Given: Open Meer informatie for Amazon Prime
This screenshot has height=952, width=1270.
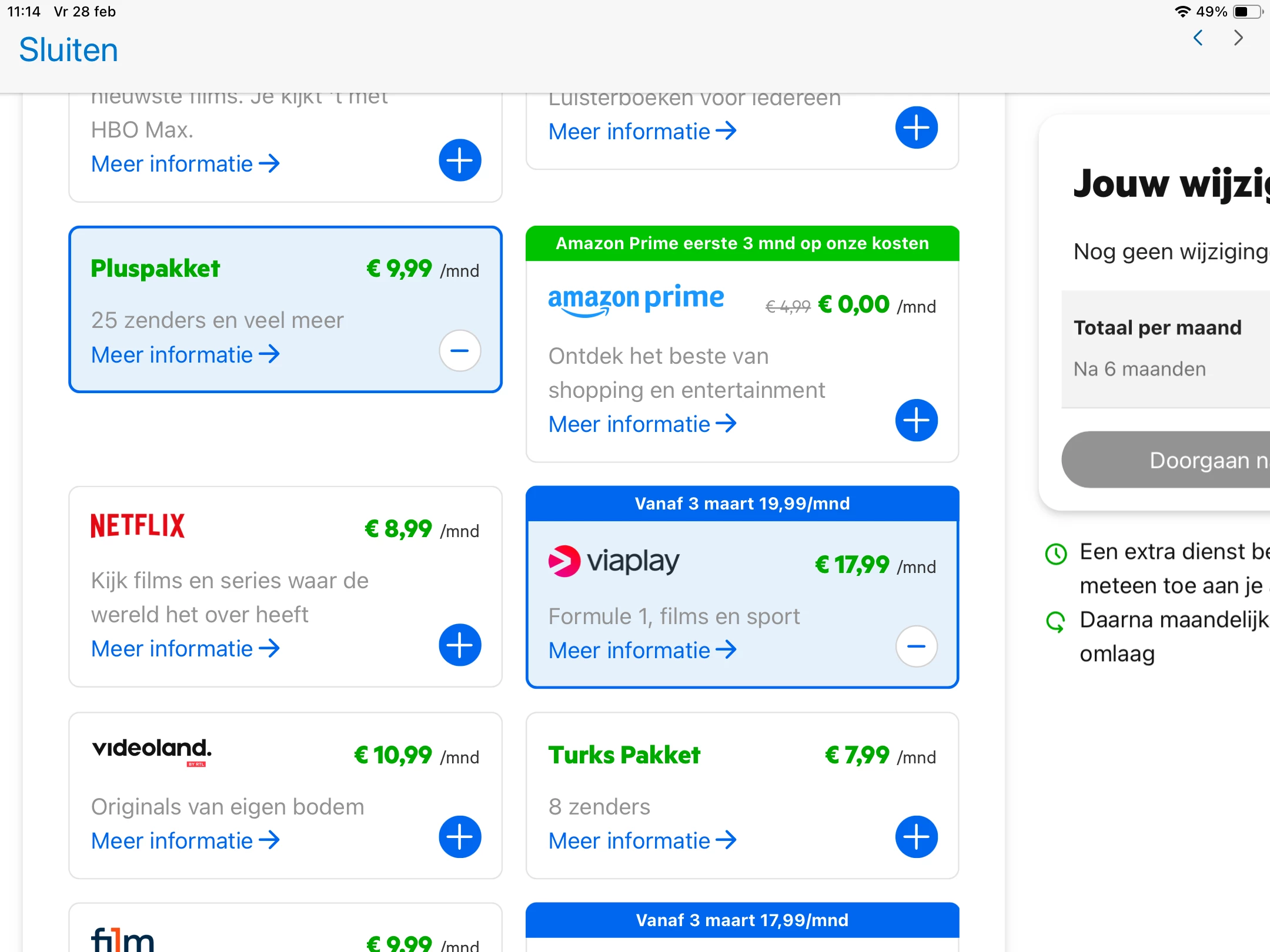Looking at the screenshot, I should [642, 424].
